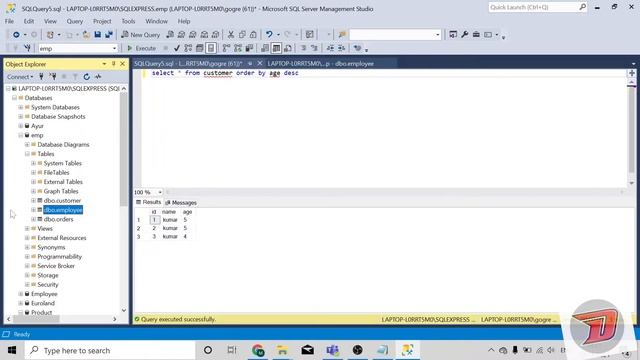Refresh the Object Explorer
640x360 pixels.
point(87,76)
